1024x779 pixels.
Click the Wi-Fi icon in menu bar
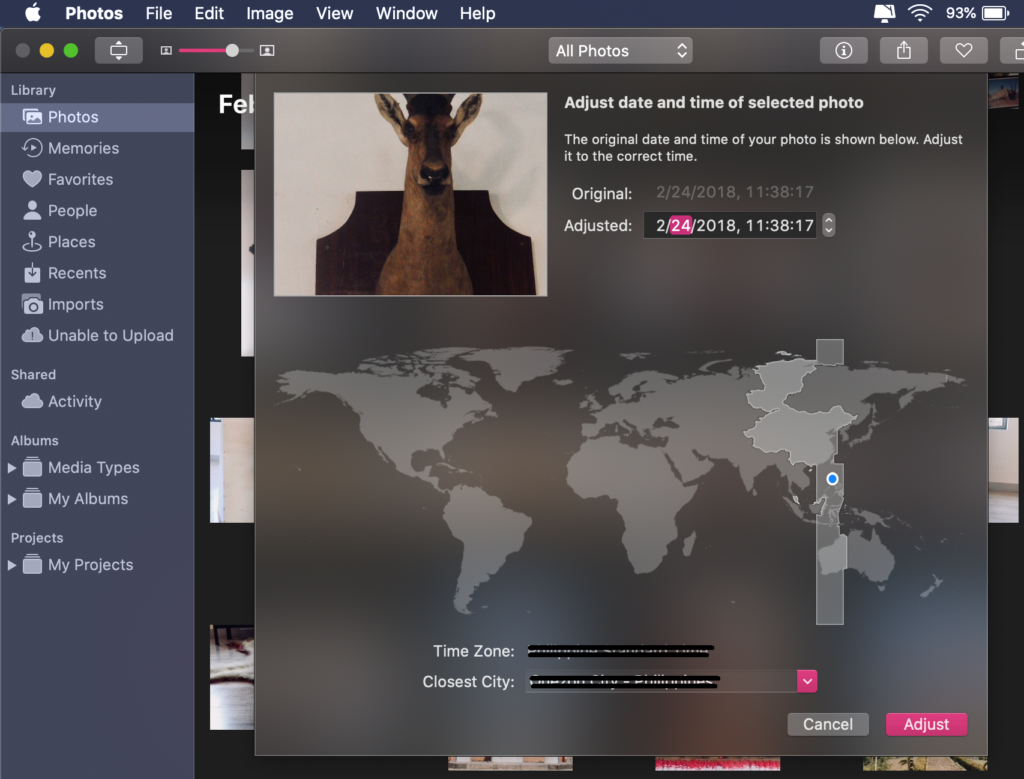(x=919, y=13)
